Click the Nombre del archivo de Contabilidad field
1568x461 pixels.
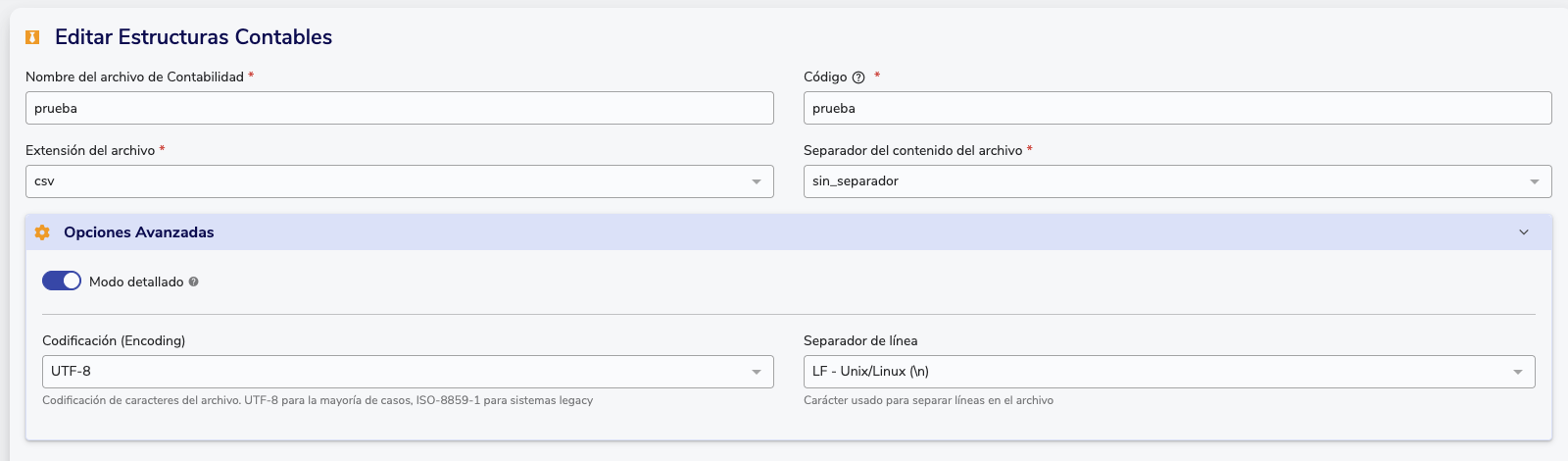click(399, 108)
